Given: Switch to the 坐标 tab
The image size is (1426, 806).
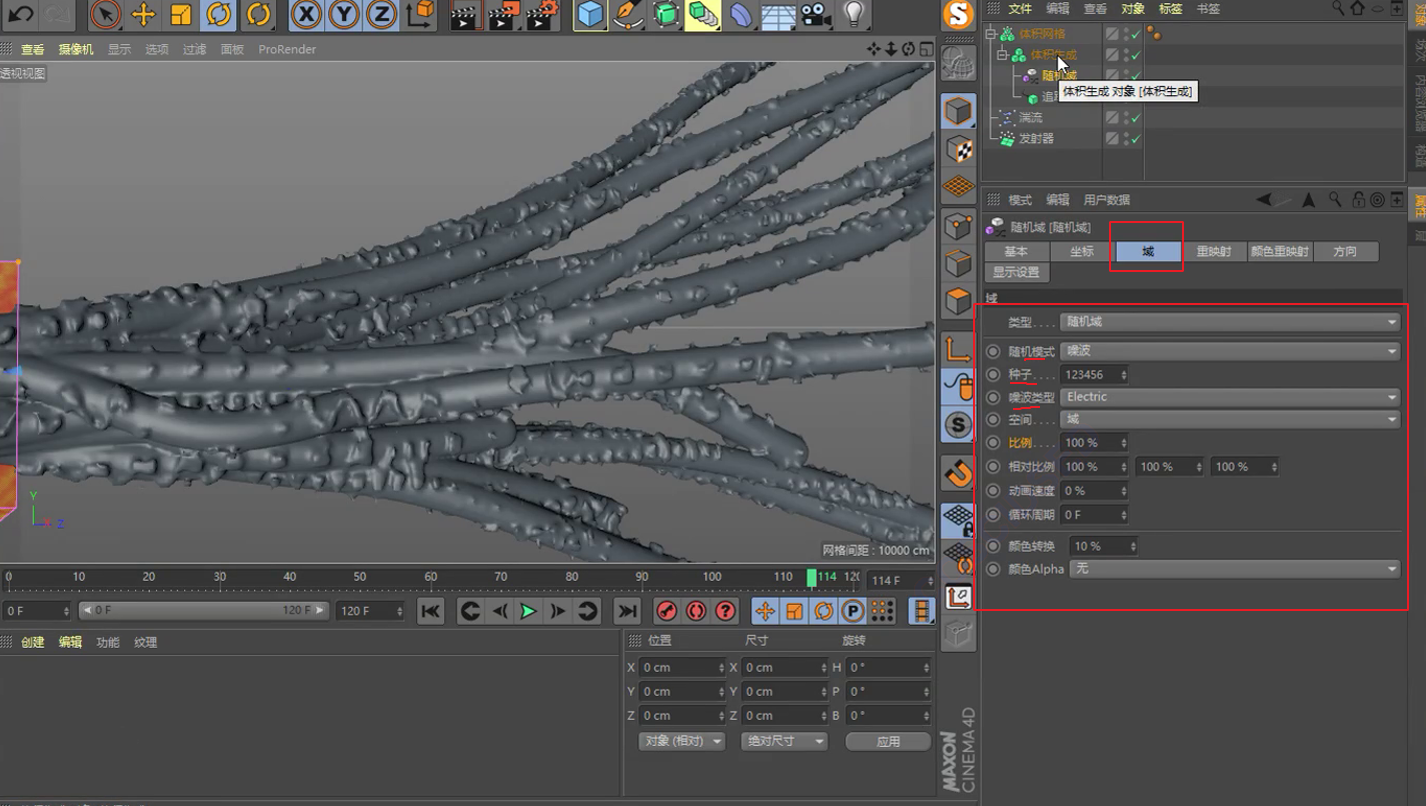Looking at the screenshot, I should [x=1081, y=252].
